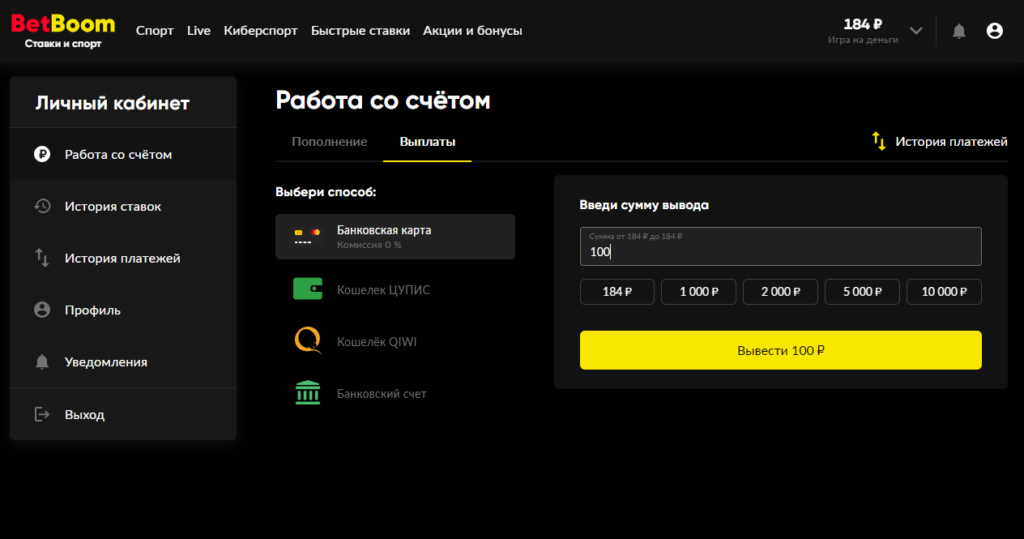
Task: Click Игра на деньги caption
Action: pos(863,41)
